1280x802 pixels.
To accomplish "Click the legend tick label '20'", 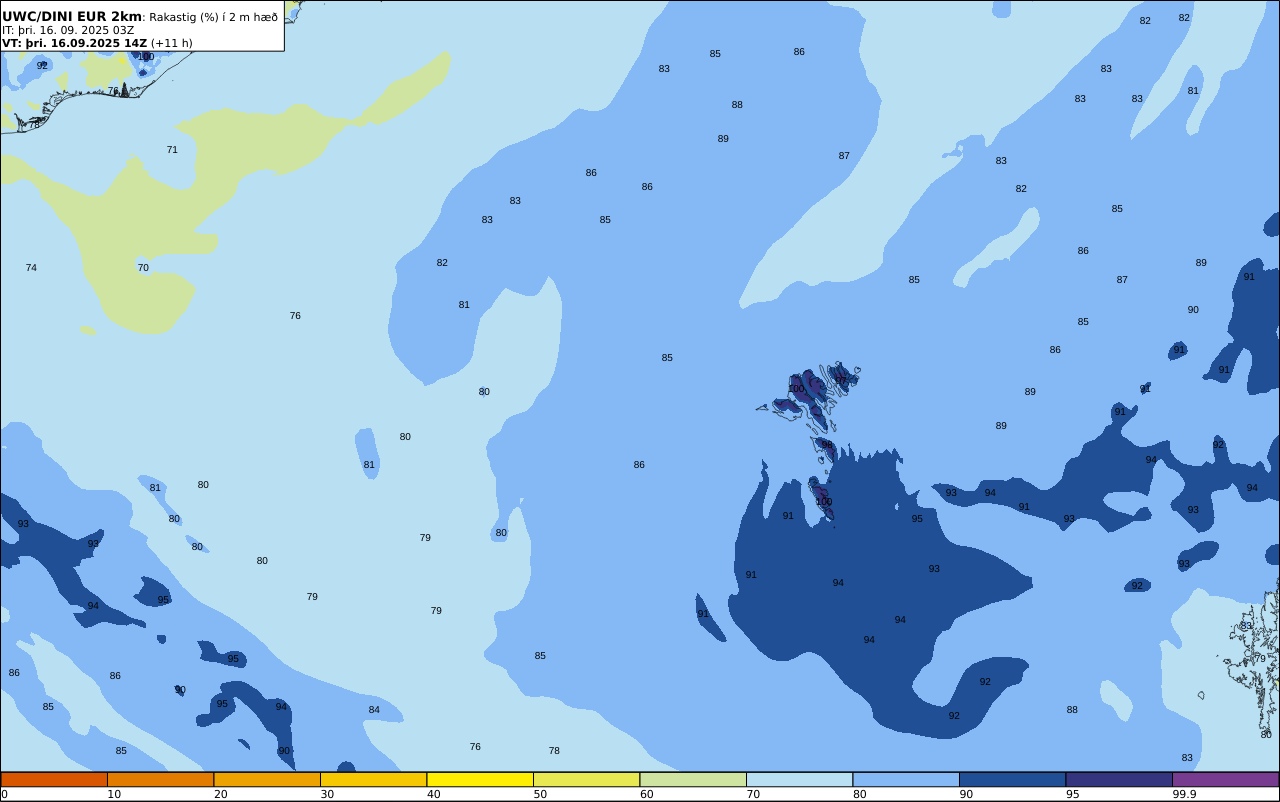I will [x=220, y=794].
